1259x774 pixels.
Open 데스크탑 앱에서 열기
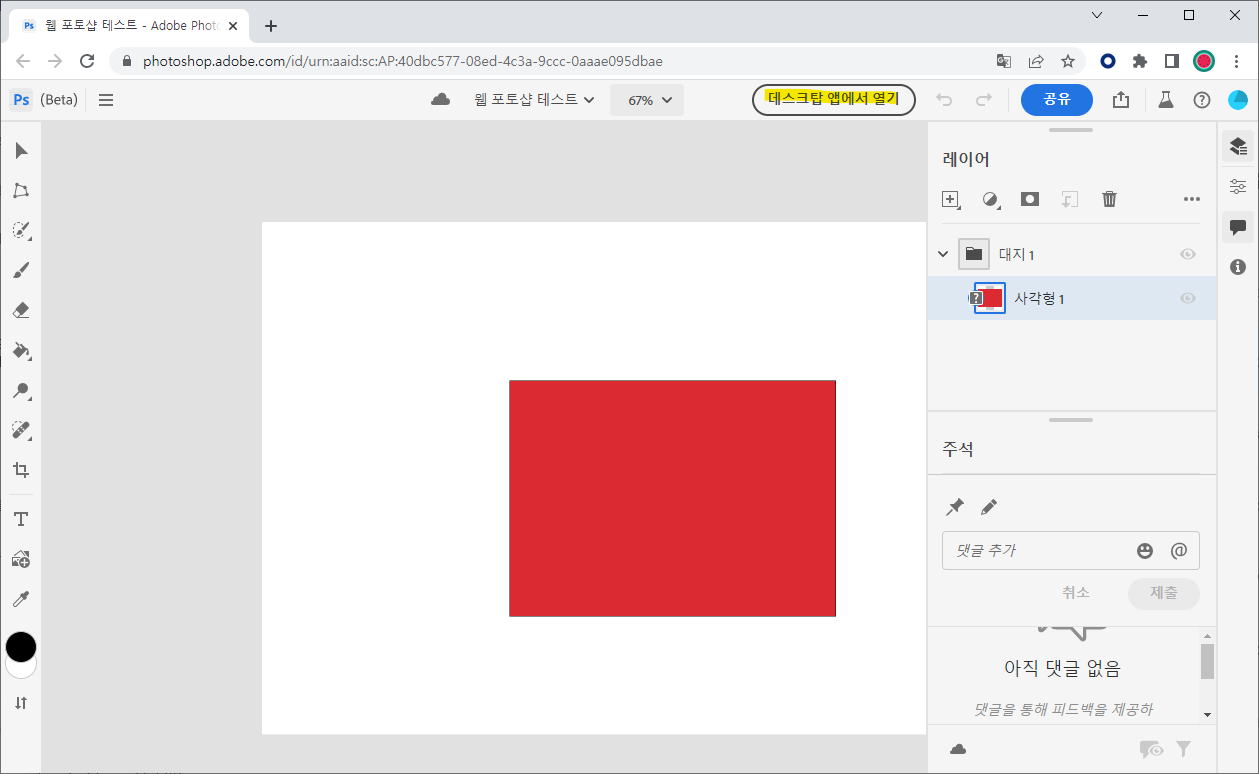click(x=833, y=100)
